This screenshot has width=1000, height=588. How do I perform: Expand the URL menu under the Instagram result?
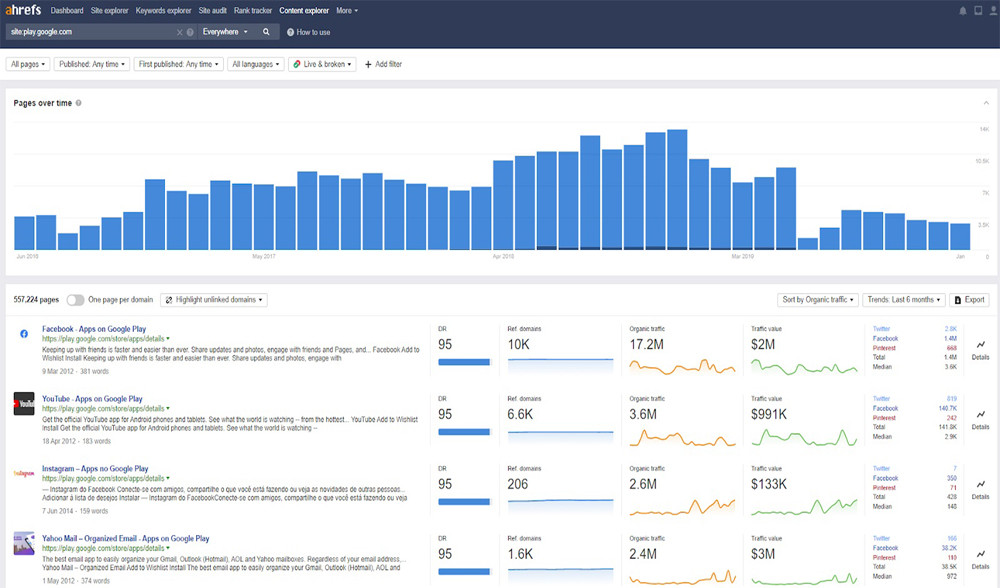tap(168, 478)
